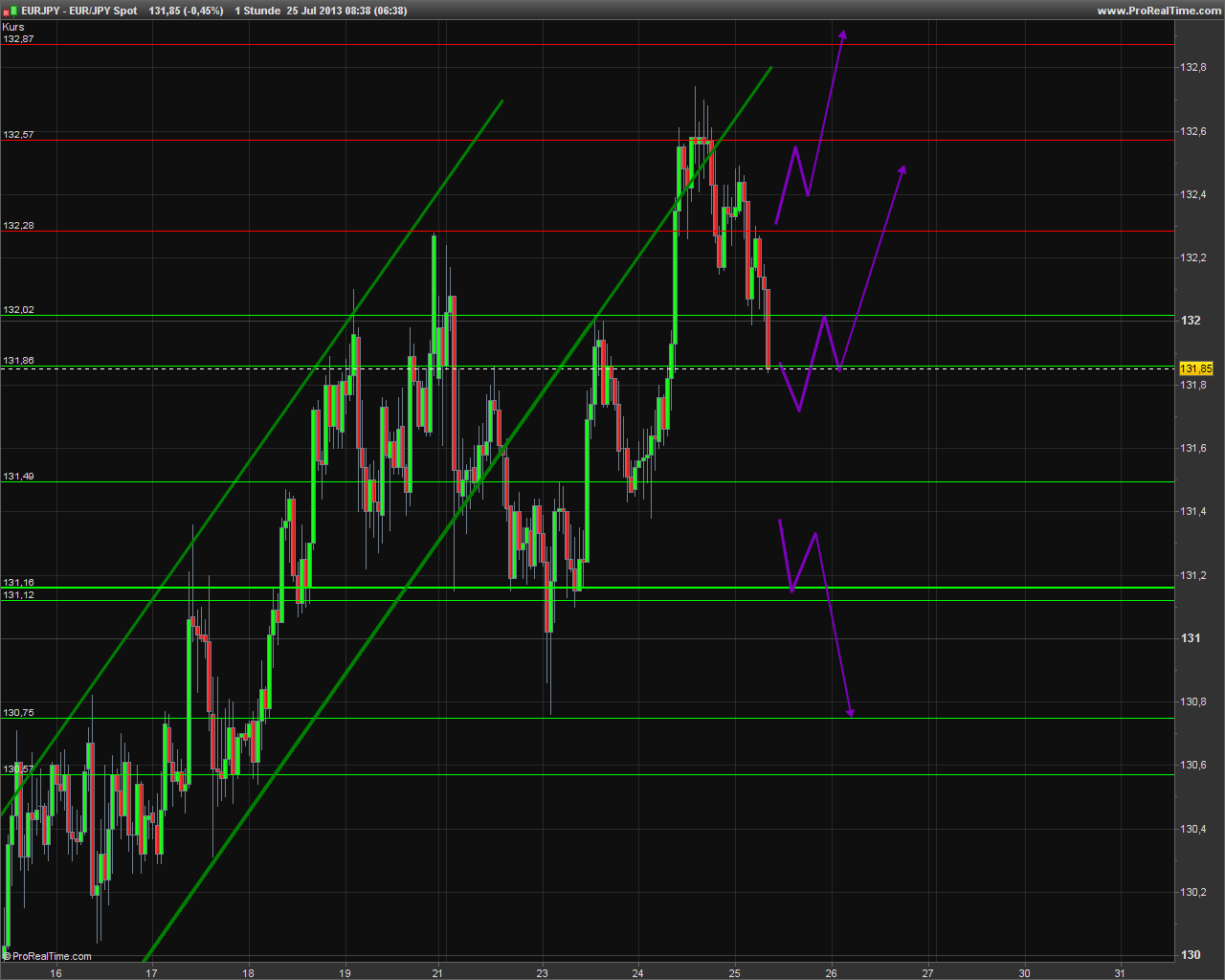Click 131,8 on the price axis

point(1193,385)
